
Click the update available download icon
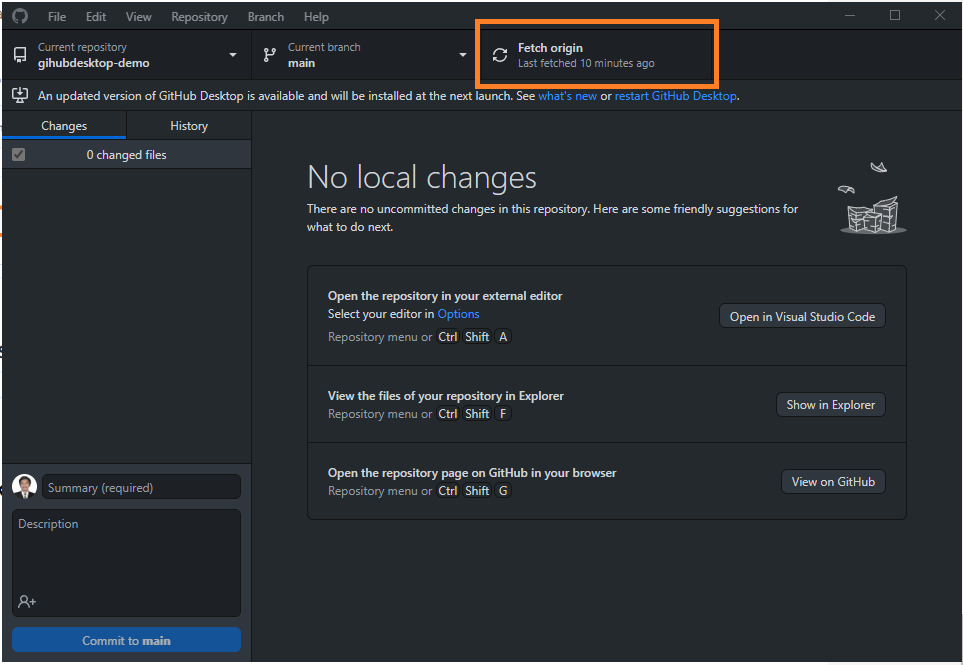point(20,95)
